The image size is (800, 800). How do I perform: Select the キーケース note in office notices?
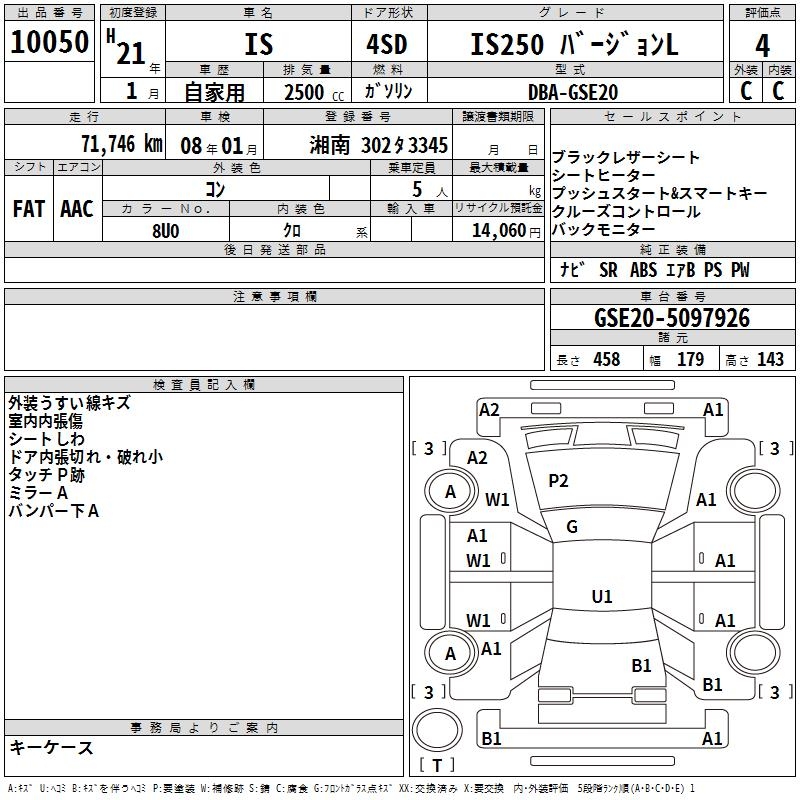click(x=51, y=748)
